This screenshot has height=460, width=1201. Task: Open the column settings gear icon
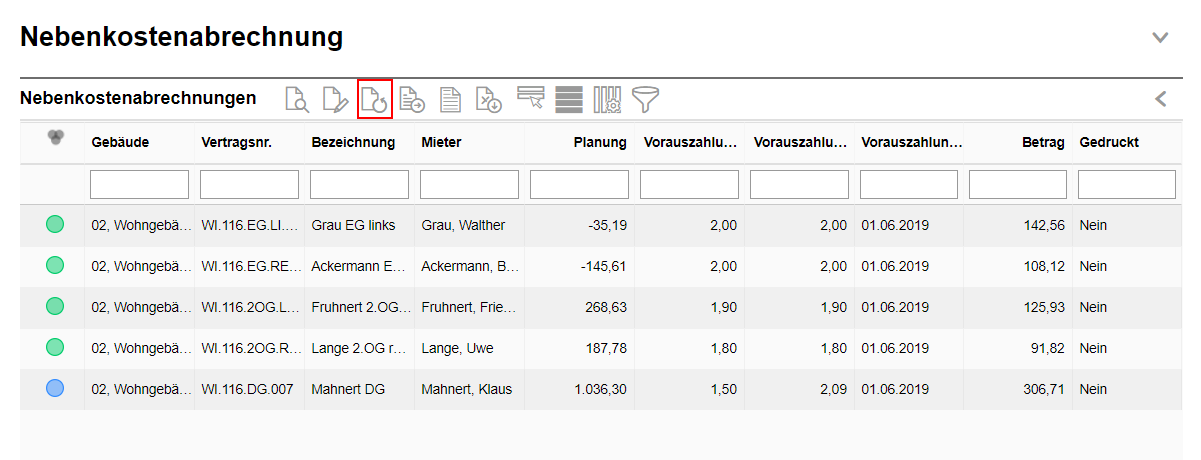(x=607, y=99)
